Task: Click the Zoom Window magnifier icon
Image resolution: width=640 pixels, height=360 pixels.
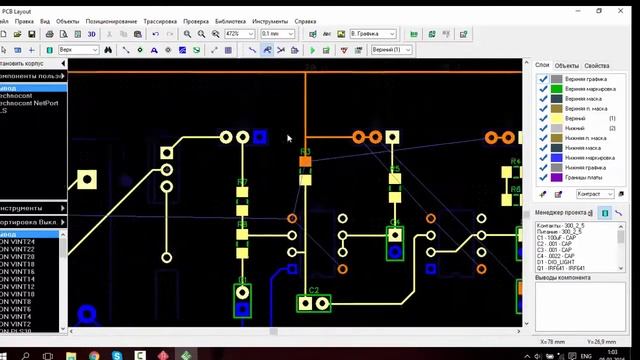Action: pos(216,34)
